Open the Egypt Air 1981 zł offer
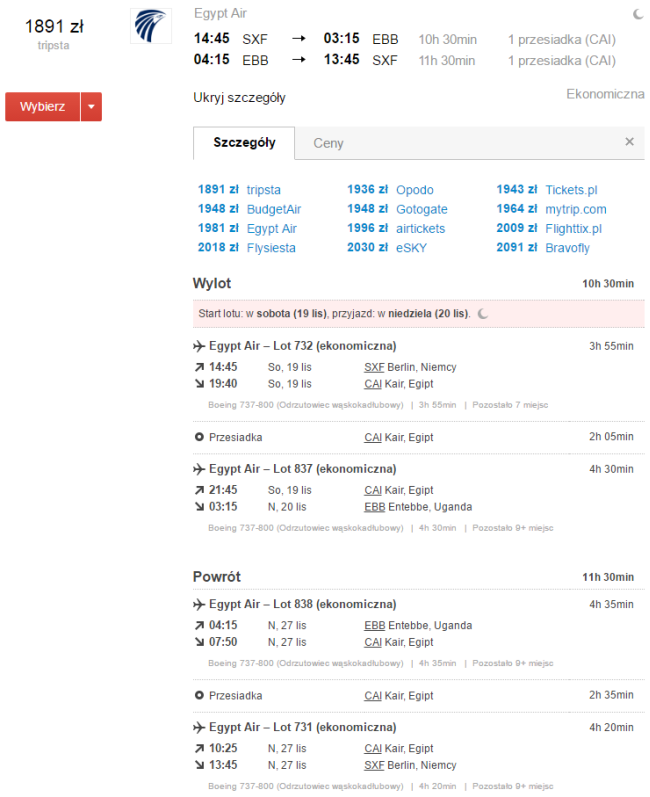Image resolution: width=650 pixels, height=797 pixels. pyautogui.click(x=247, y=228)
